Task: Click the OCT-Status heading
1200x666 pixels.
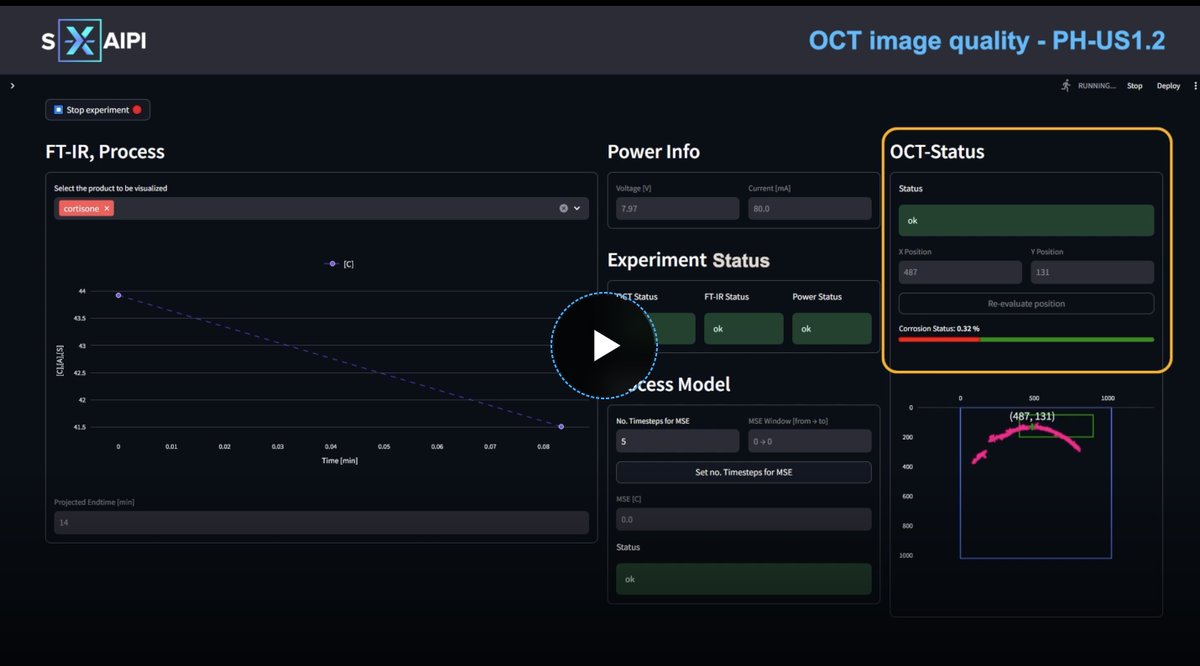Action: 937,152
